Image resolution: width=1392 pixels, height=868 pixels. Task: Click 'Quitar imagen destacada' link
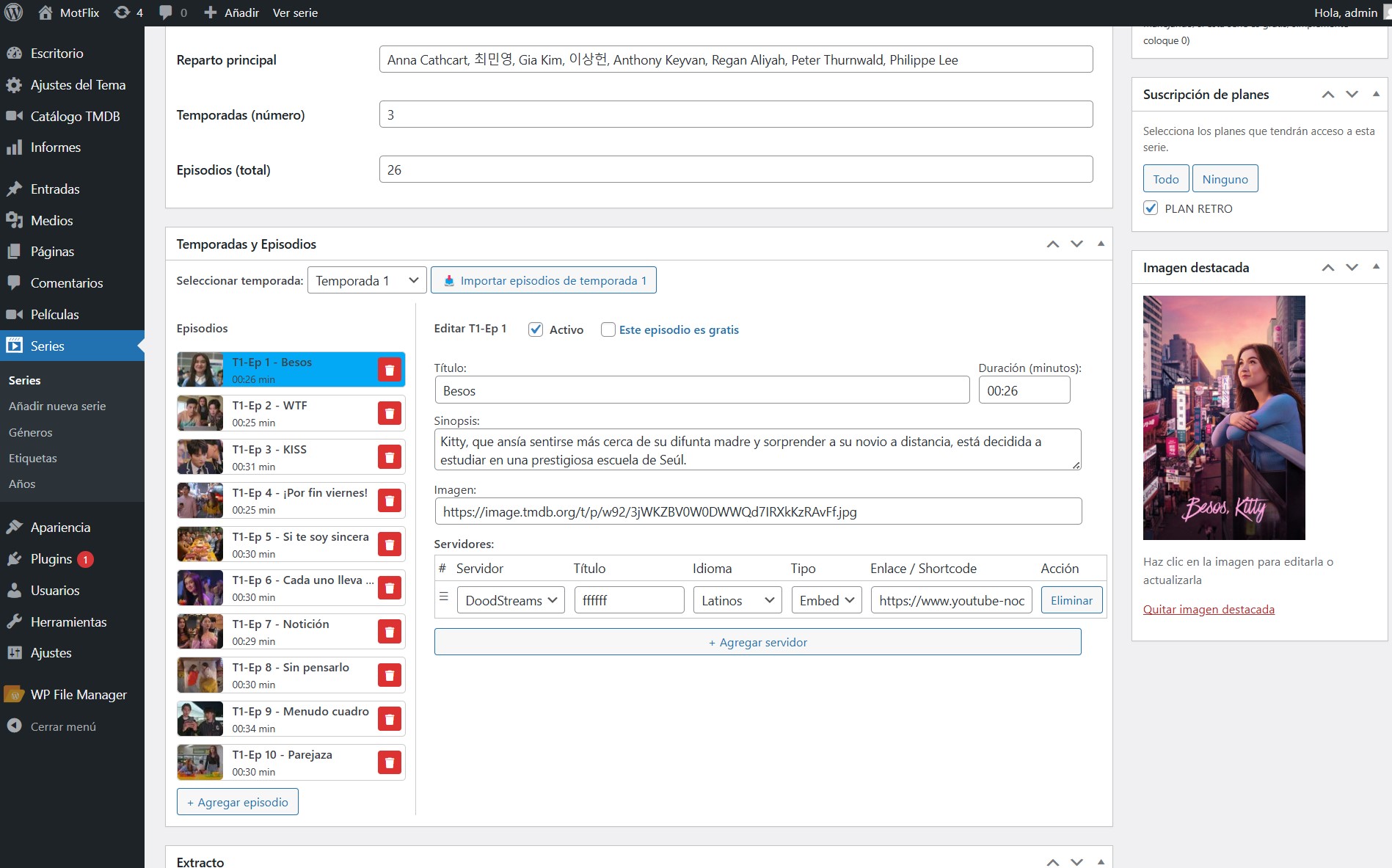click(1208, 609)
